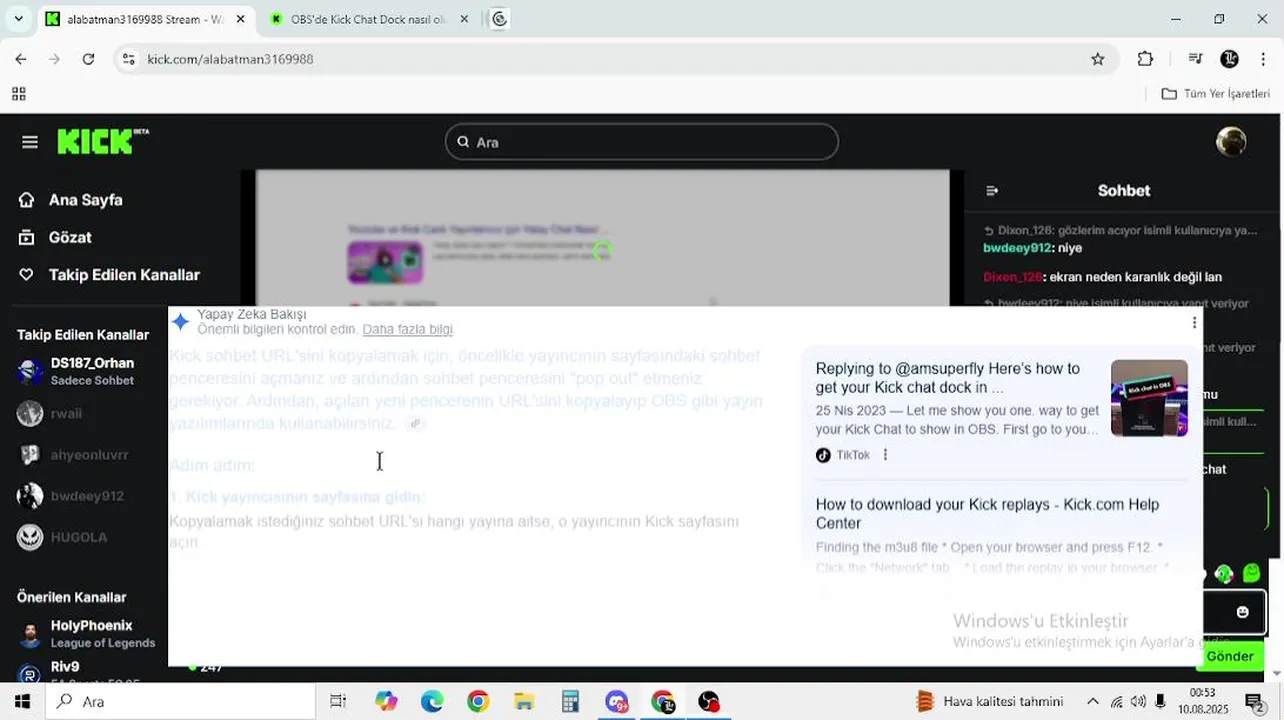Open Tüm Yer İşaretleri bookmarks folder
The width and height of the screenshot is (1284, 720).
coord(1215,94)
